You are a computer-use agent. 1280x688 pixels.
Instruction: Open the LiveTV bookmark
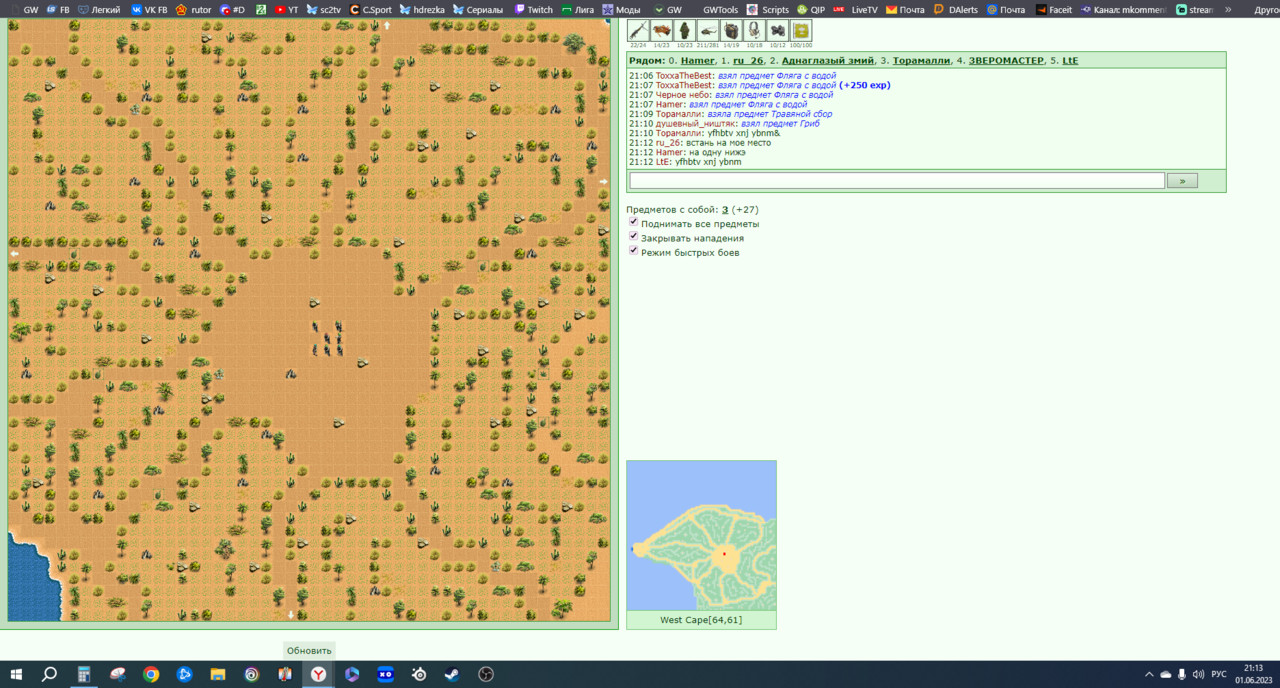pyautogui.click(x=855, y=9)
